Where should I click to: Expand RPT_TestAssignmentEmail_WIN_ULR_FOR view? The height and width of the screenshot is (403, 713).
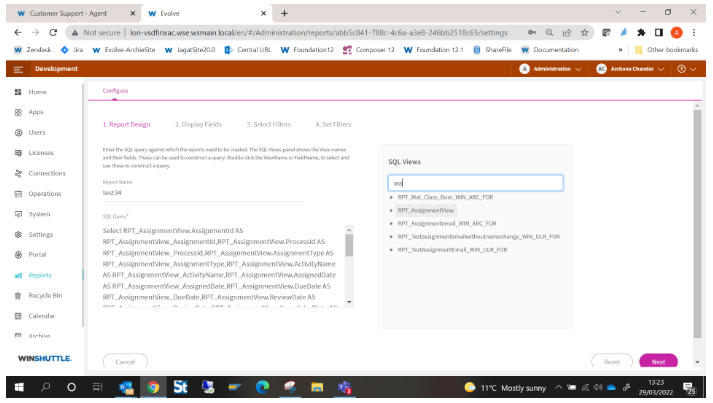(392, 249)
